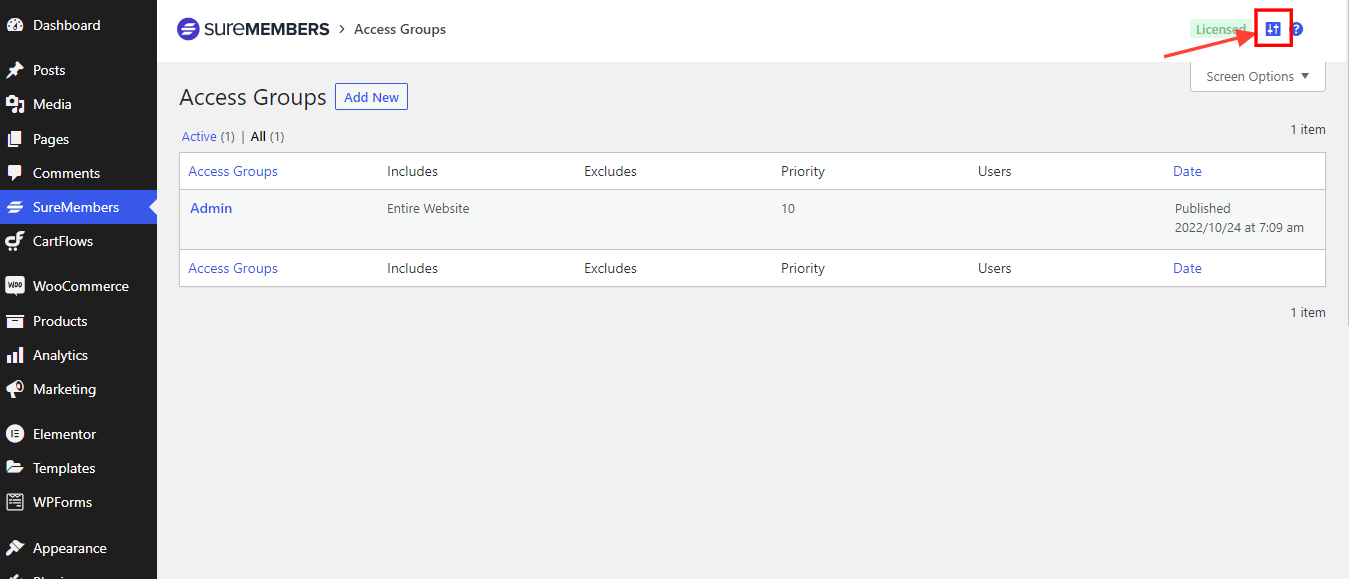Image resolution: width=1349 pixels, height=579 pixels.
Task: Open the Media library menu
Action: pyautogui.click(x=51, y=104)
